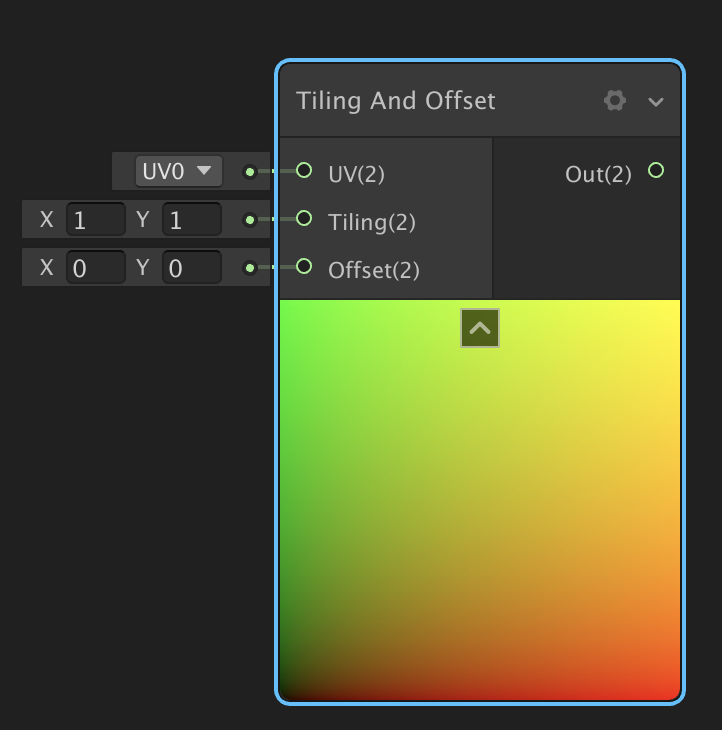The height and width of the screenshot is (730, 722).
Task: Click the Tiling Y input field
Action: coord(192,219)
